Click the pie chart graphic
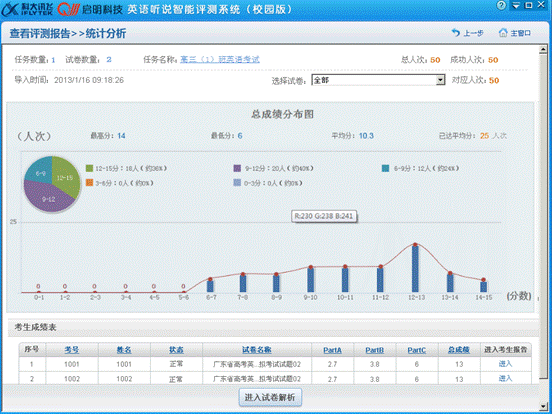Image resolution: width=552 pixels, height=414 pixels. coord(52,184)
